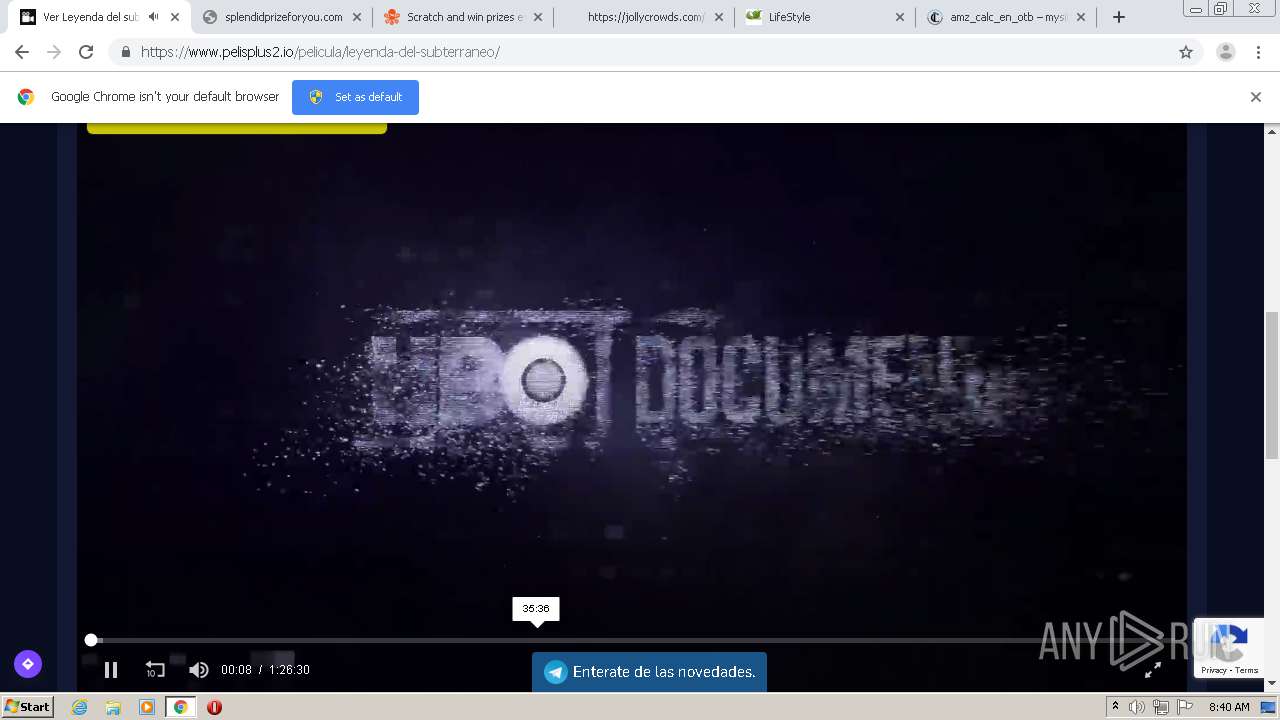Switch to 'Scratch and win prizes' tab
This screenshot has height=720, width=1280.
464,17
